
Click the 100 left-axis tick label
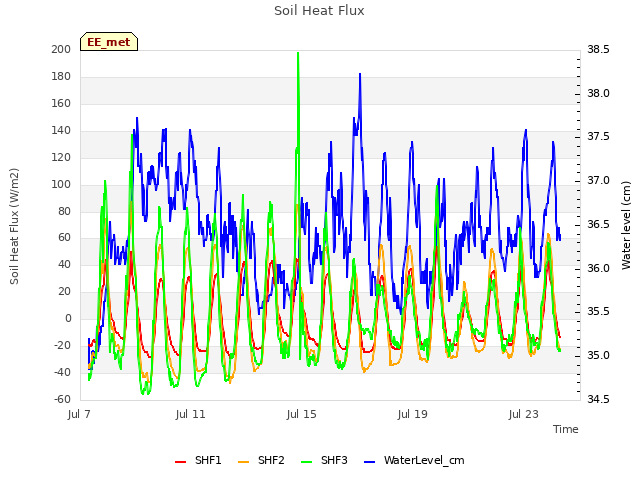coord(61,184)
